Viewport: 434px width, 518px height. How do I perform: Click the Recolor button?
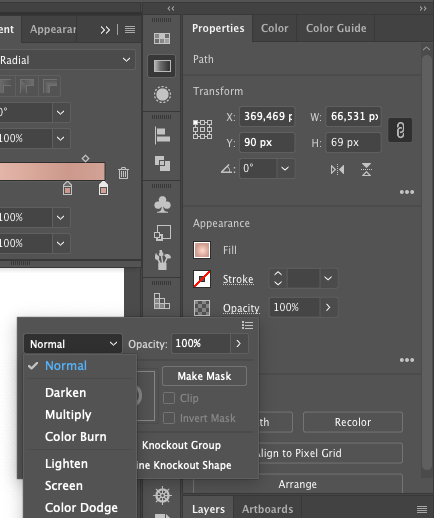[x=353, y=422]
